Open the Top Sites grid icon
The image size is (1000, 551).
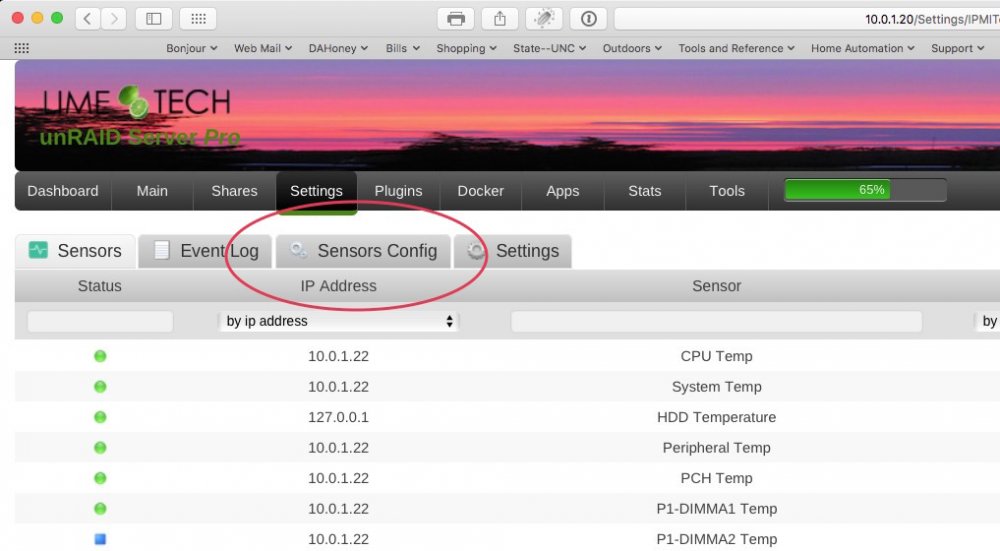point(198,18)
